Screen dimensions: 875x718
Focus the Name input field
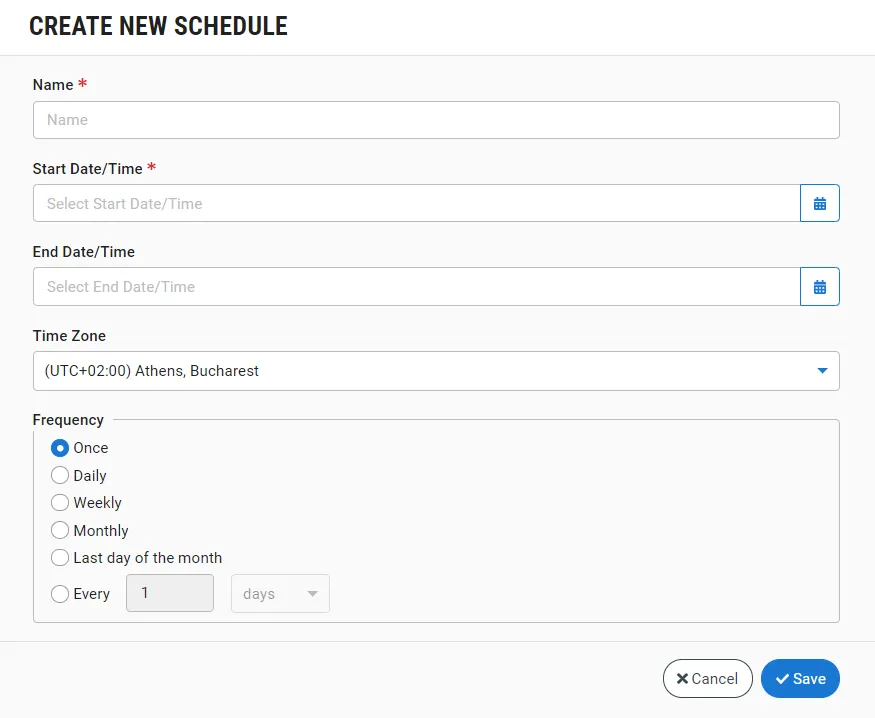436,120
